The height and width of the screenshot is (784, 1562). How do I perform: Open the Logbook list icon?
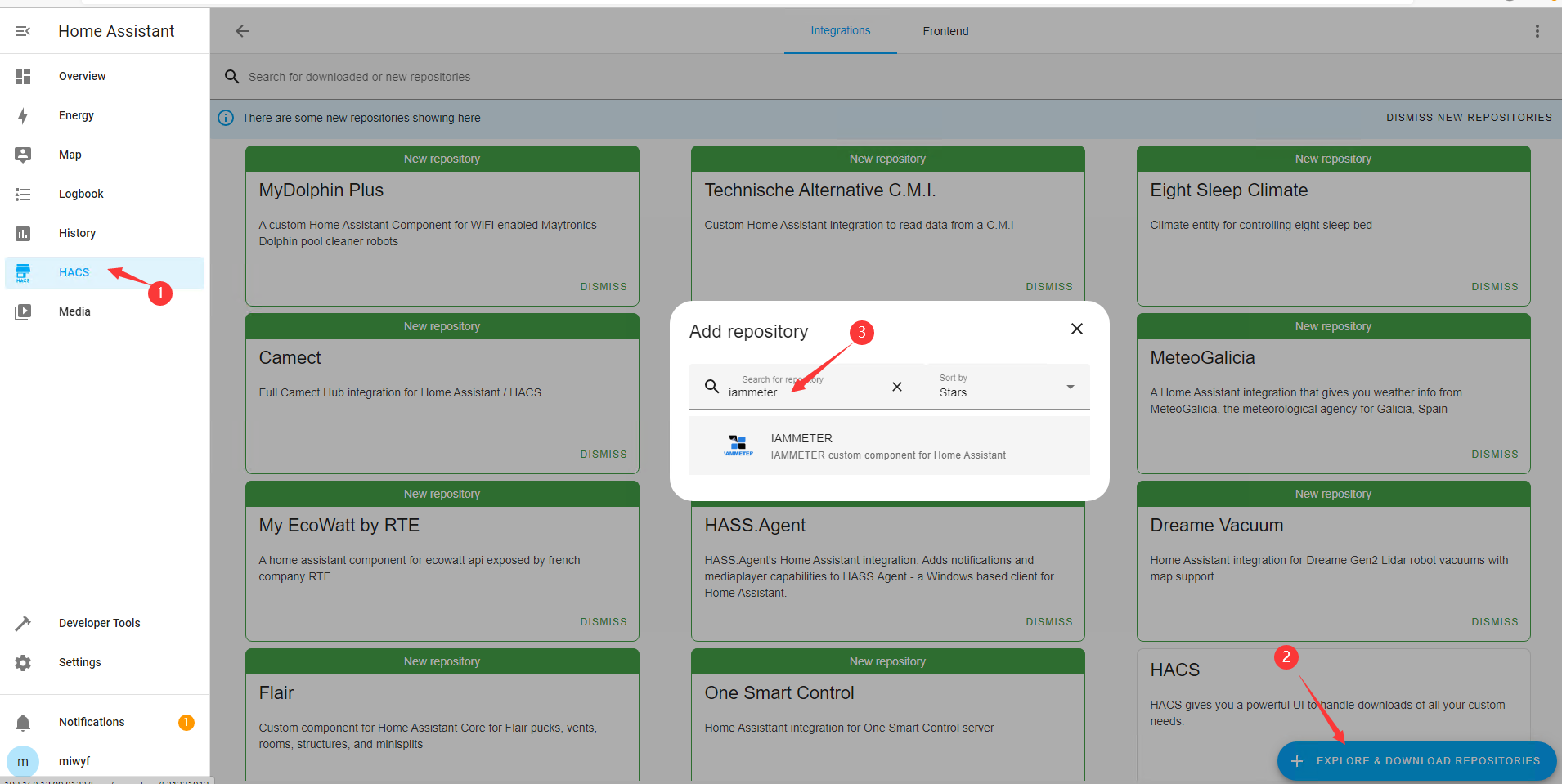23,195
